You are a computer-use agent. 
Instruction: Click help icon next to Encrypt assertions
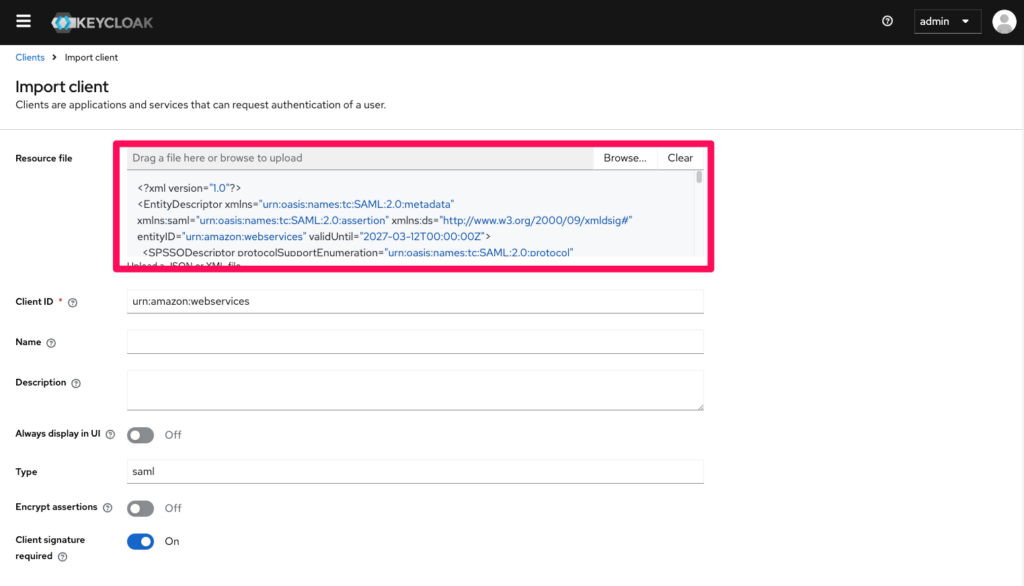click(x=107, y=508)
